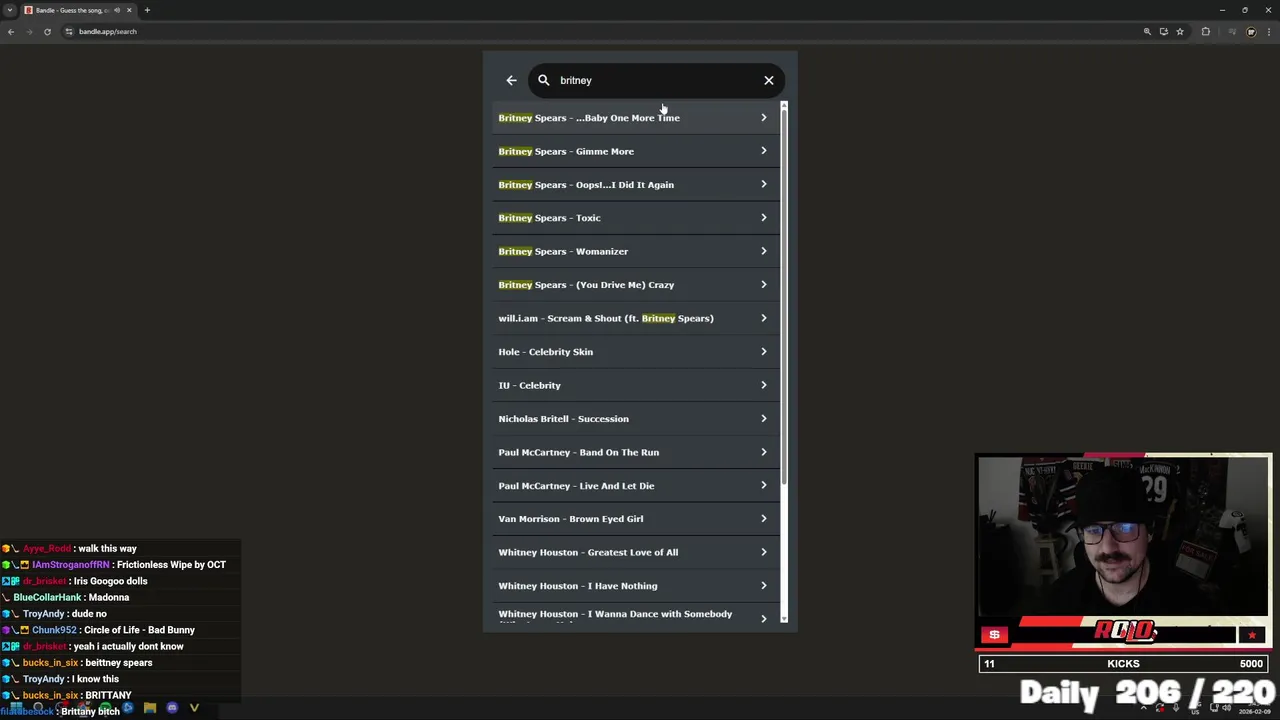This screenshot has height=720, width=1280.
Task: Reload the bandle.app page
Action: [47, 31]
